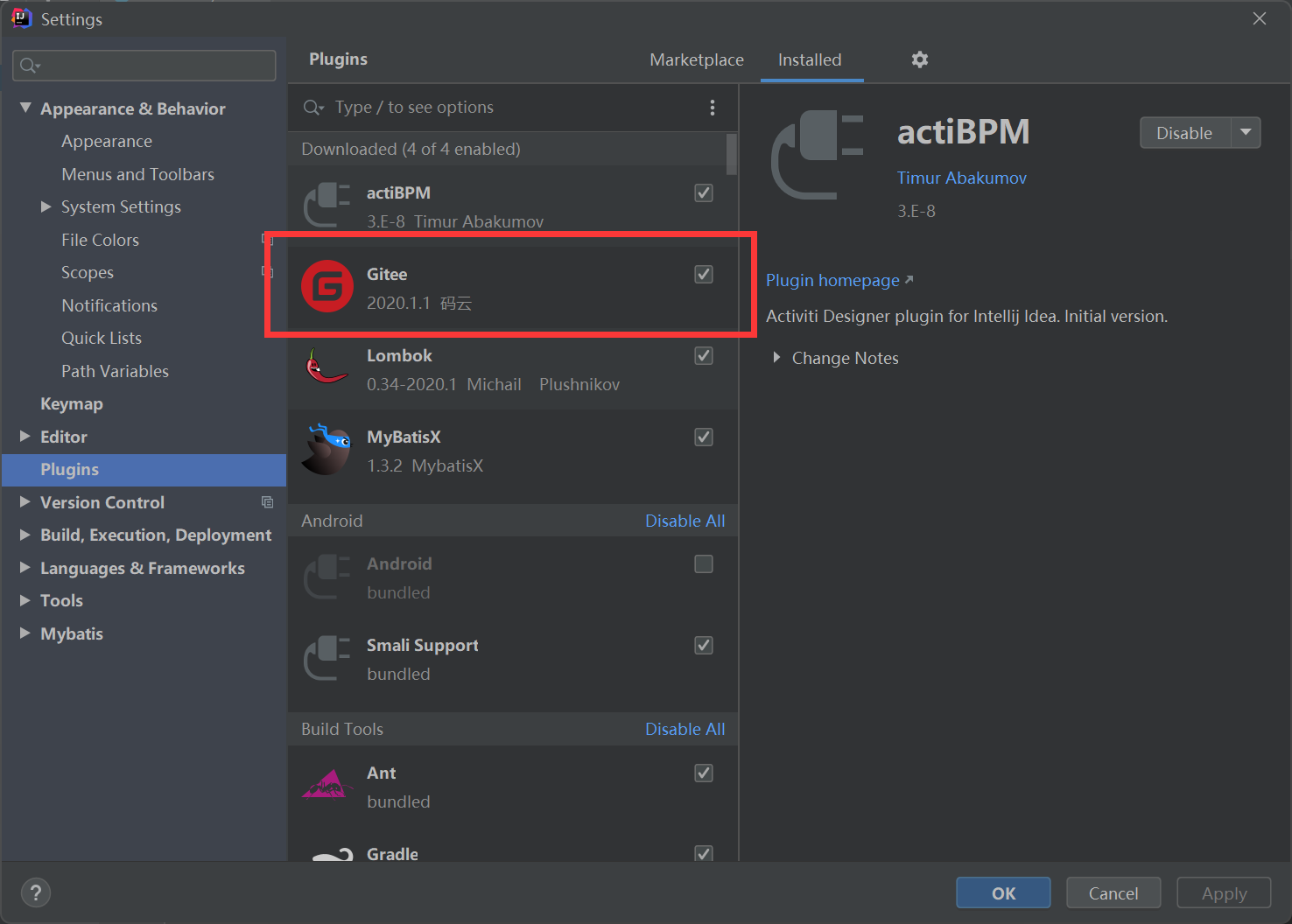Click the large actiBPM detail plug icon

pos(818,155)
